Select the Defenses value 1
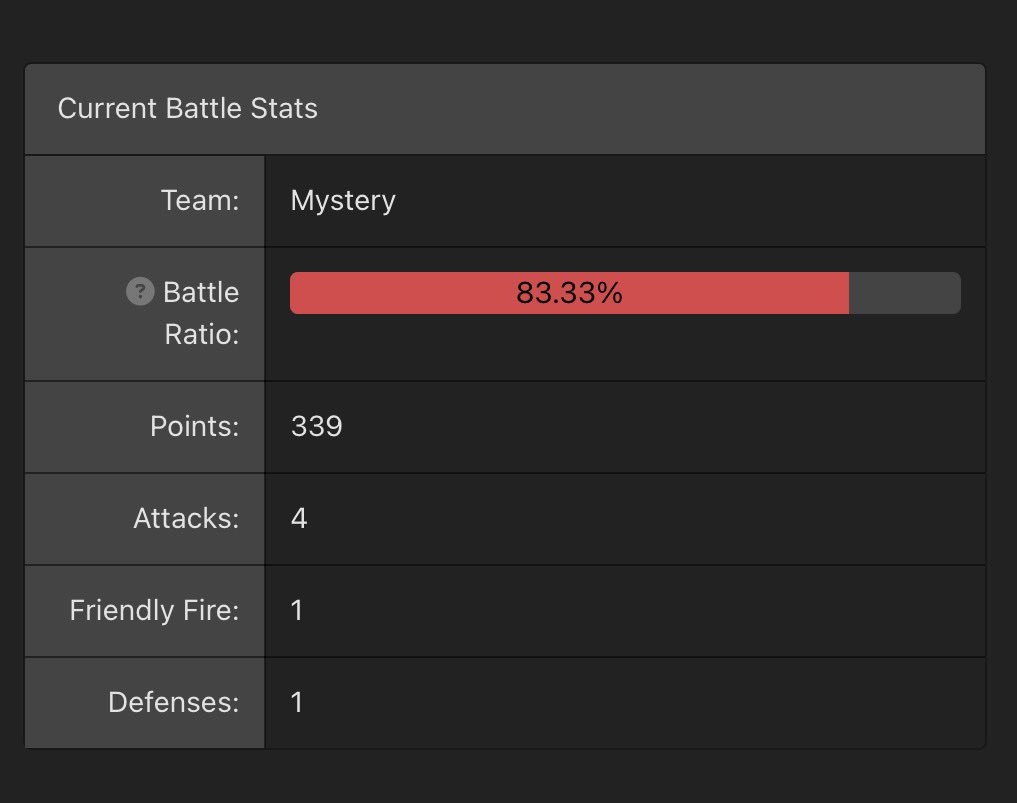The image size is (1017, 803). 296,702
